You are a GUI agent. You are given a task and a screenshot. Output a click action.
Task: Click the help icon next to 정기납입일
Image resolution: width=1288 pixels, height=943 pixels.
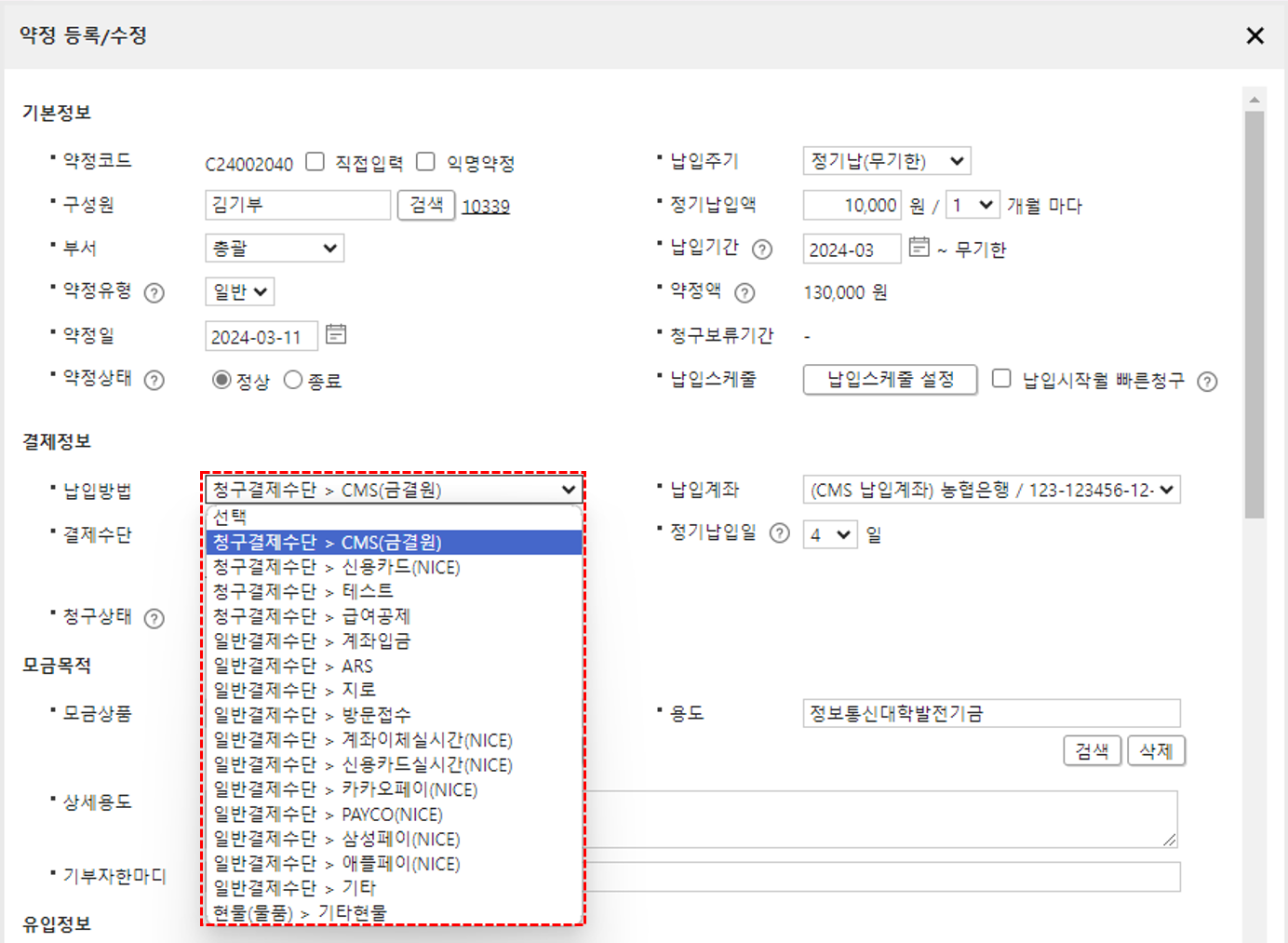[780, 533]
